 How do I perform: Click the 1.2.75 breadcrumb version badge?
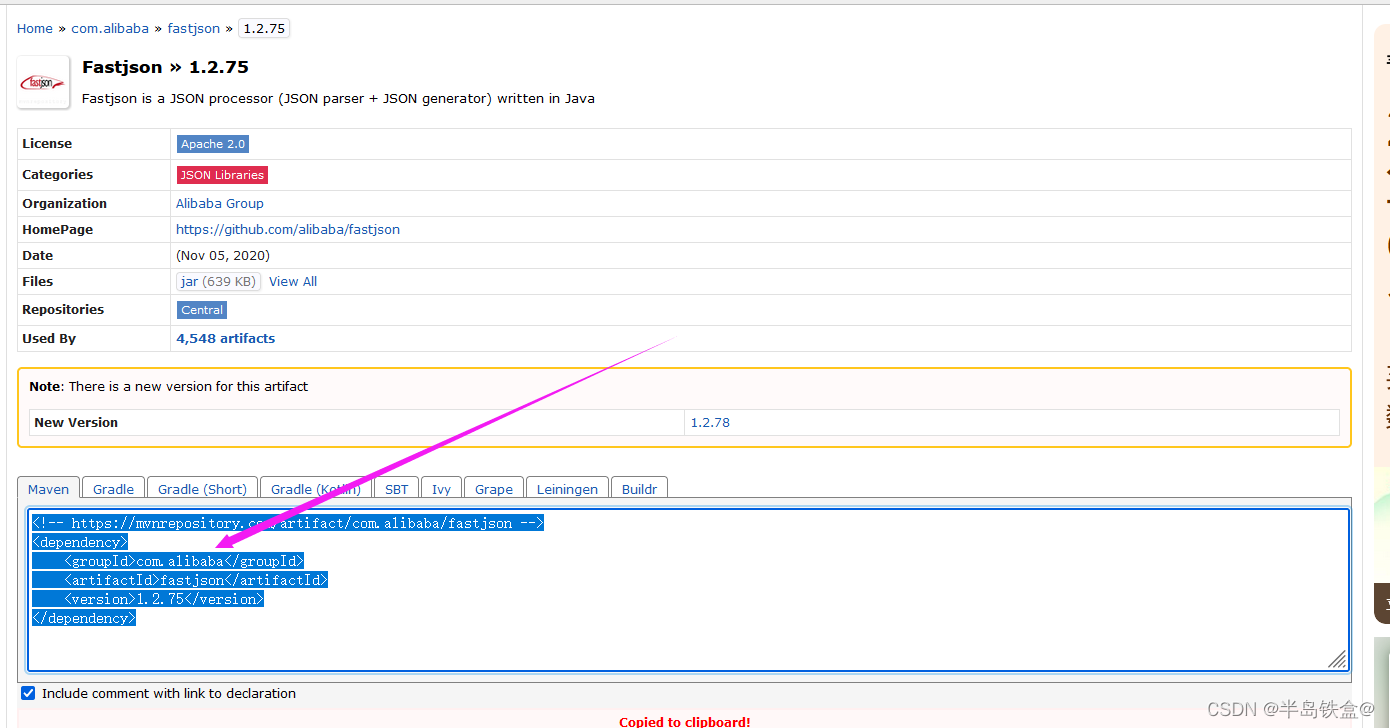point(264,29)
